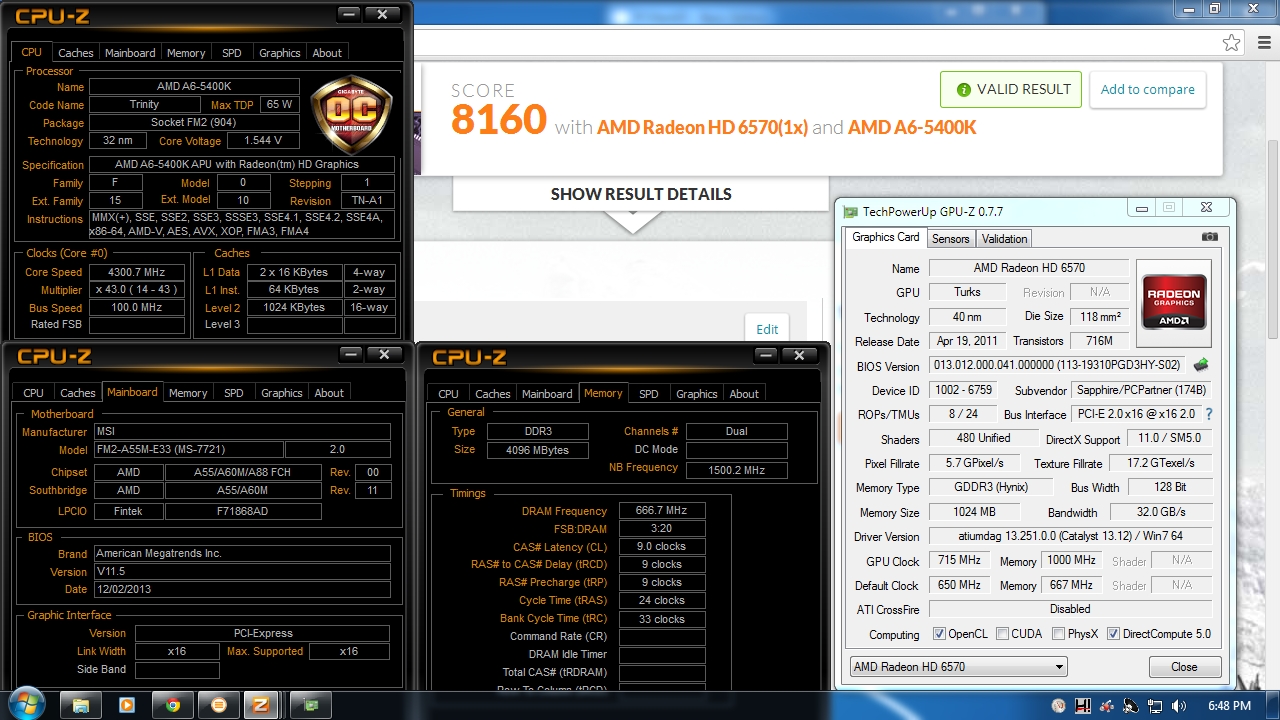Click the CAS# Latency value 9.0 clocks
The height and width of the screenshot is (720, 1280).
coord(662,547)
